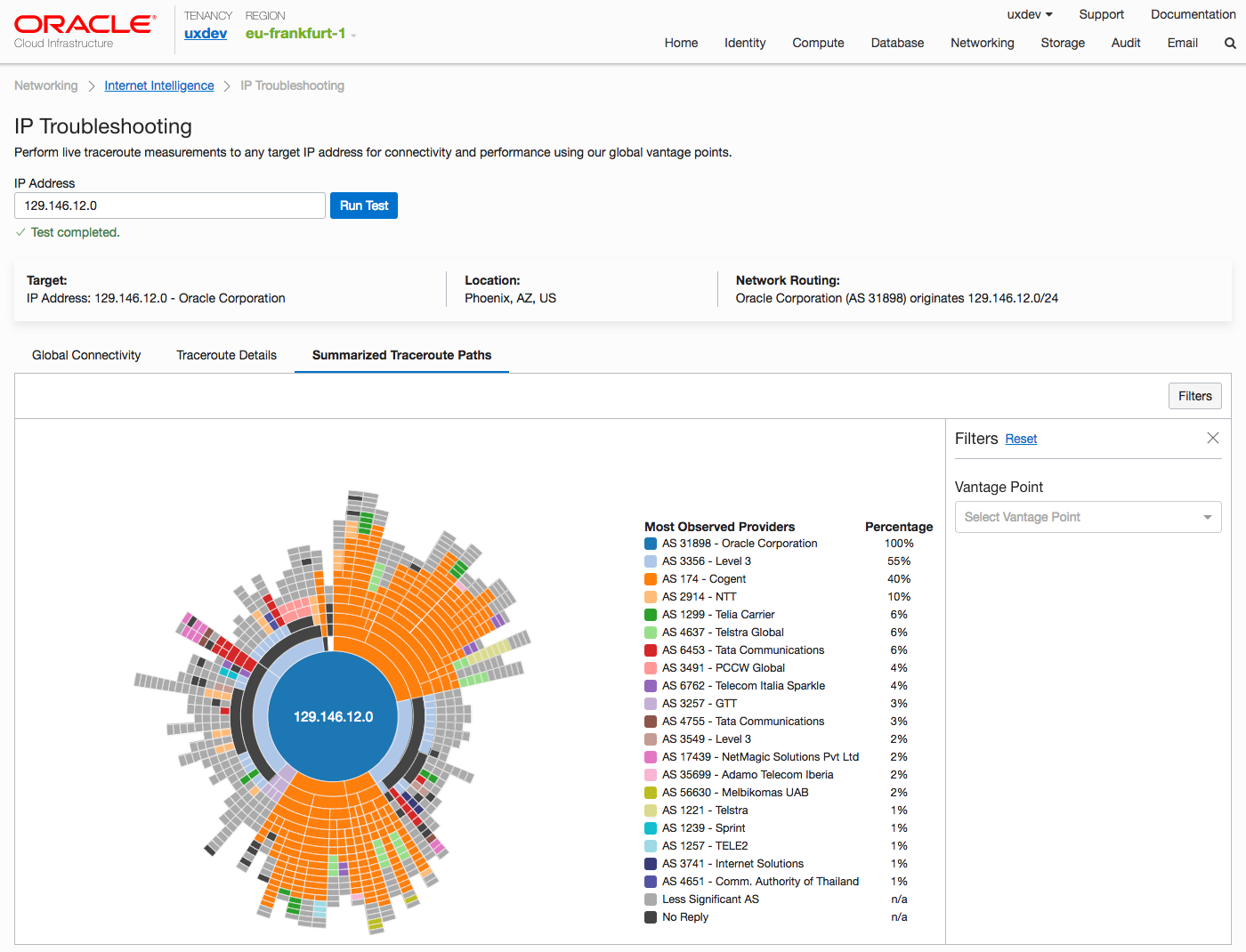
Task: Click the Oracle Cloud Infrastructure logo
Action: click(85, 31)
